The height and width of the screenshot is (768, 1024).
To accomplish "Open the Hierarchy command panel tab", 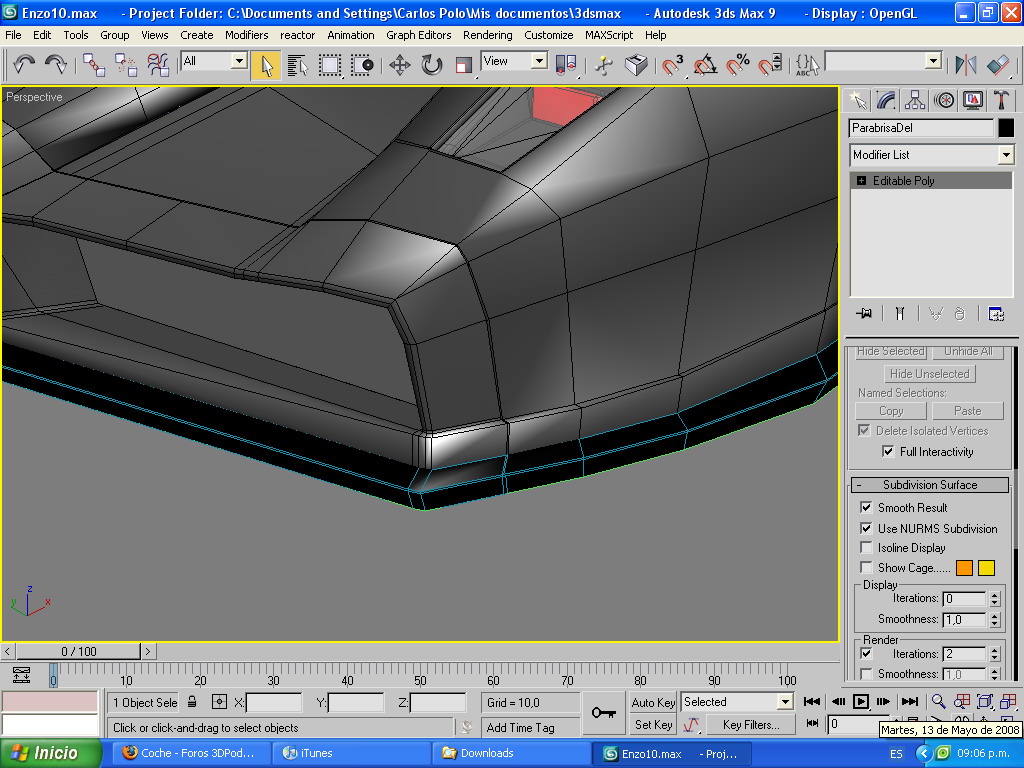I will 915,100.
